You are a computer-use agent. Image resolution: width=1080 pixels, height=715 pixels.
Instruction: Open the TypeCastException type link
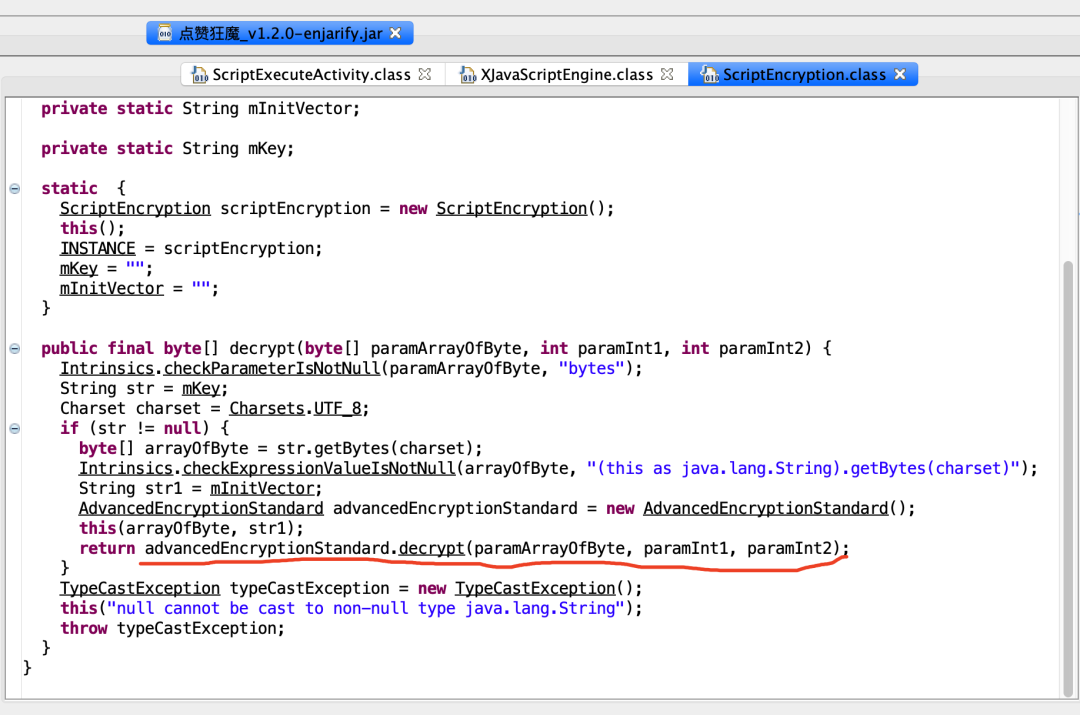click(140, 588)
